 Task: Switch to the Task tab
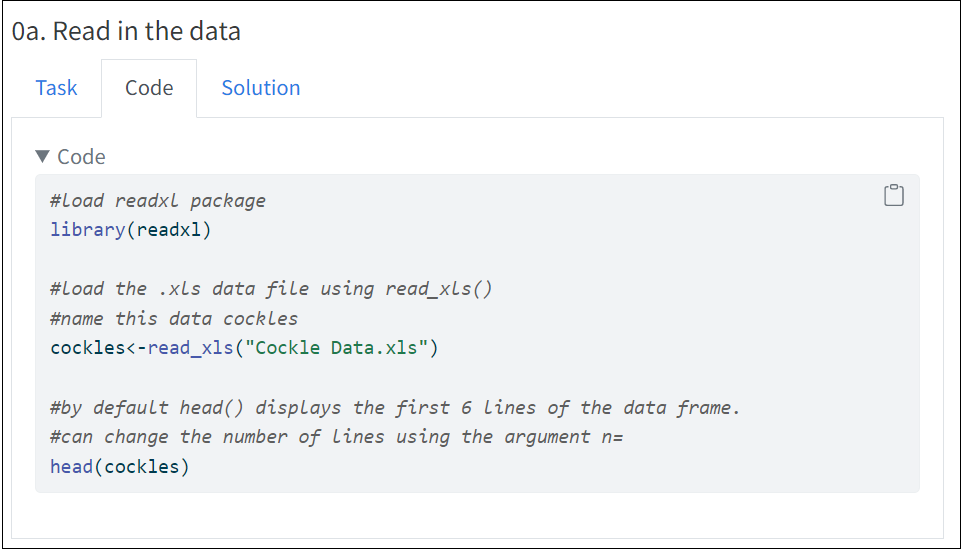pyautogui.click(x=56, y=88)
